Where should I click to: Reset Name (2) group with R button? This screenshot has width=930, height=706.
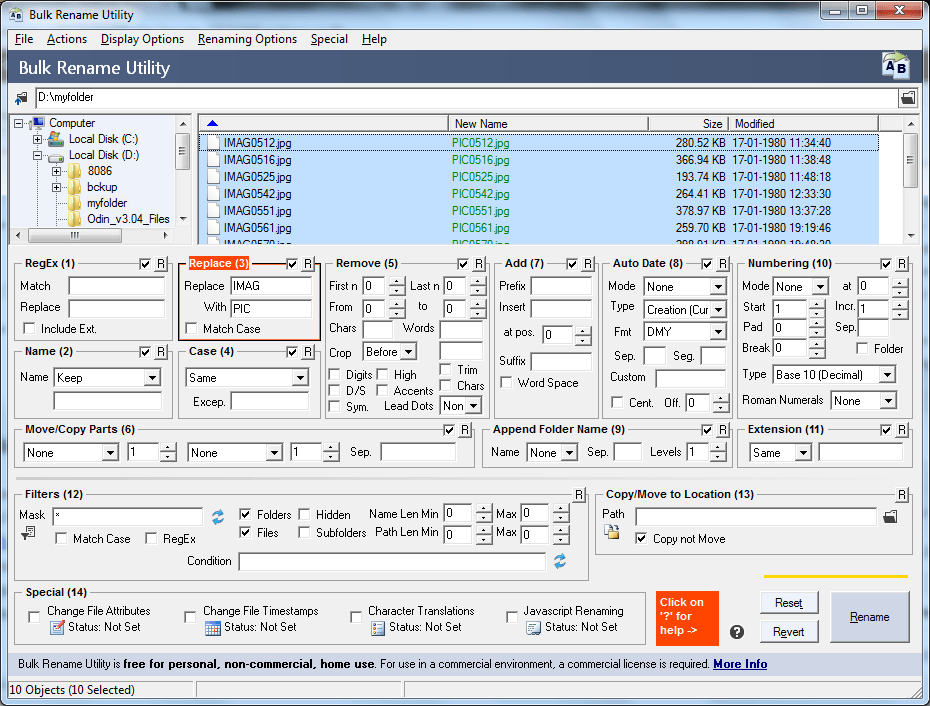tap(161, 352)
